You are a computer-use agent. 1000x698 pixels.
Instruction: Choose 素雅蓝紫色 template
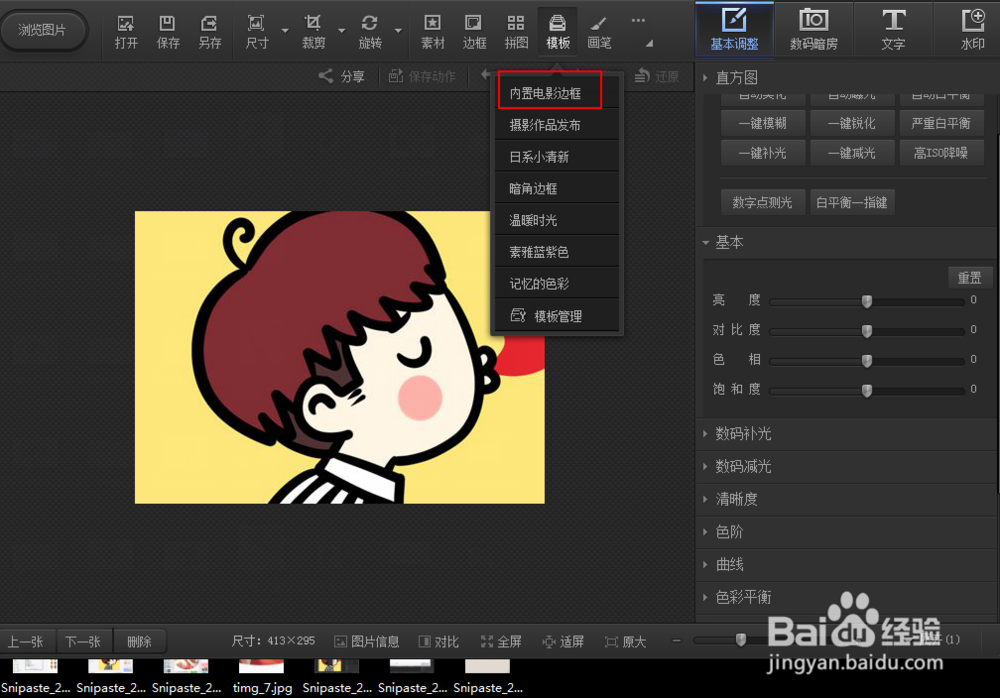(x=557, y=252)
